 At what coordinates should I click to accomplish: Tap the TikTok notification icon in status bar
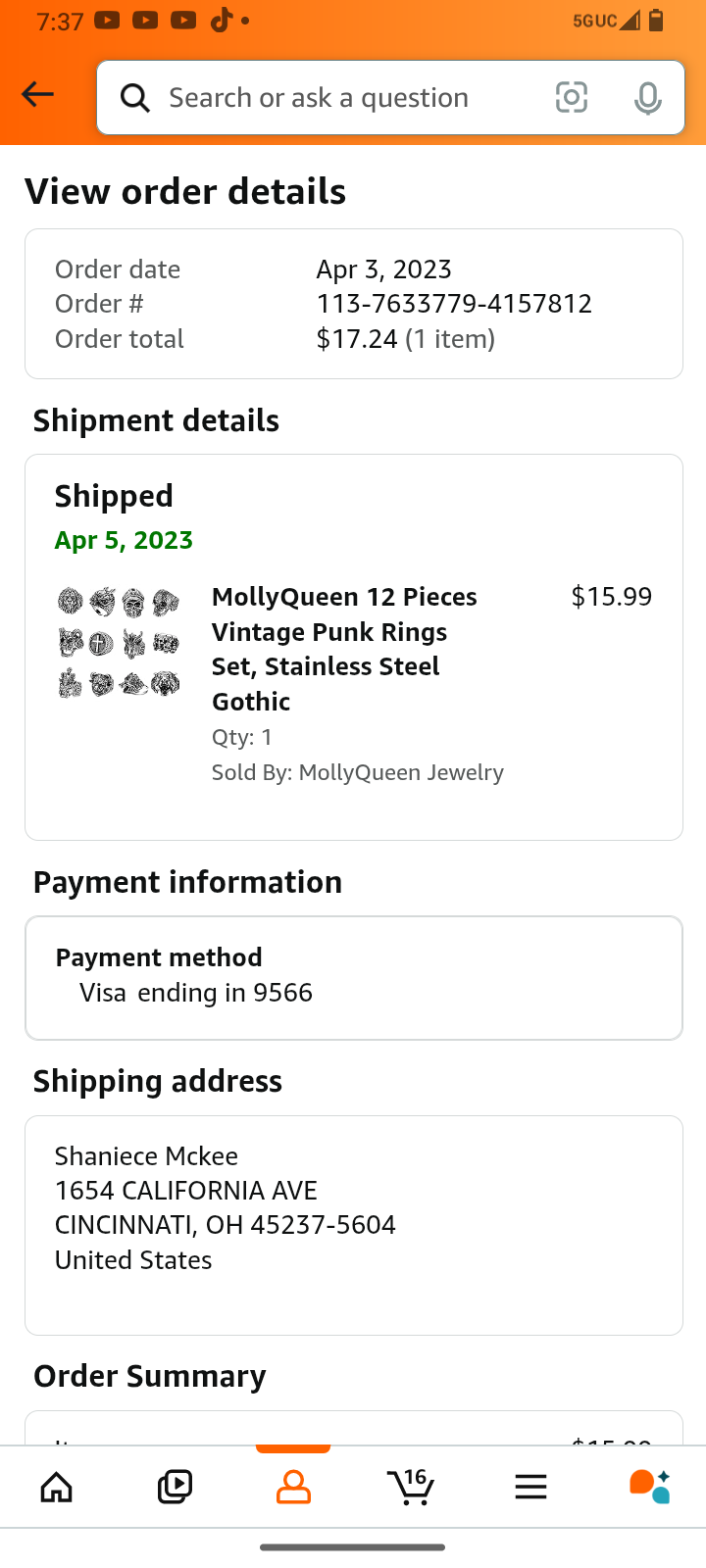pos(222,21)
